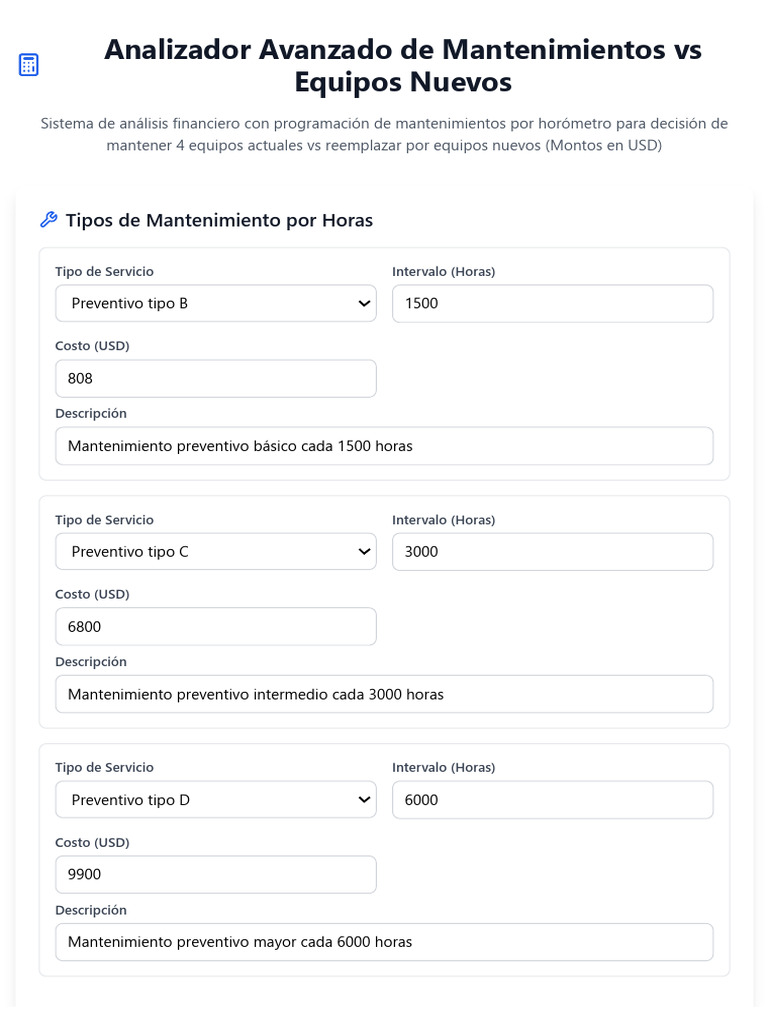
Task: Click the wrench icon by Tipos de Mantenimiento
Action: click(48, 220)
